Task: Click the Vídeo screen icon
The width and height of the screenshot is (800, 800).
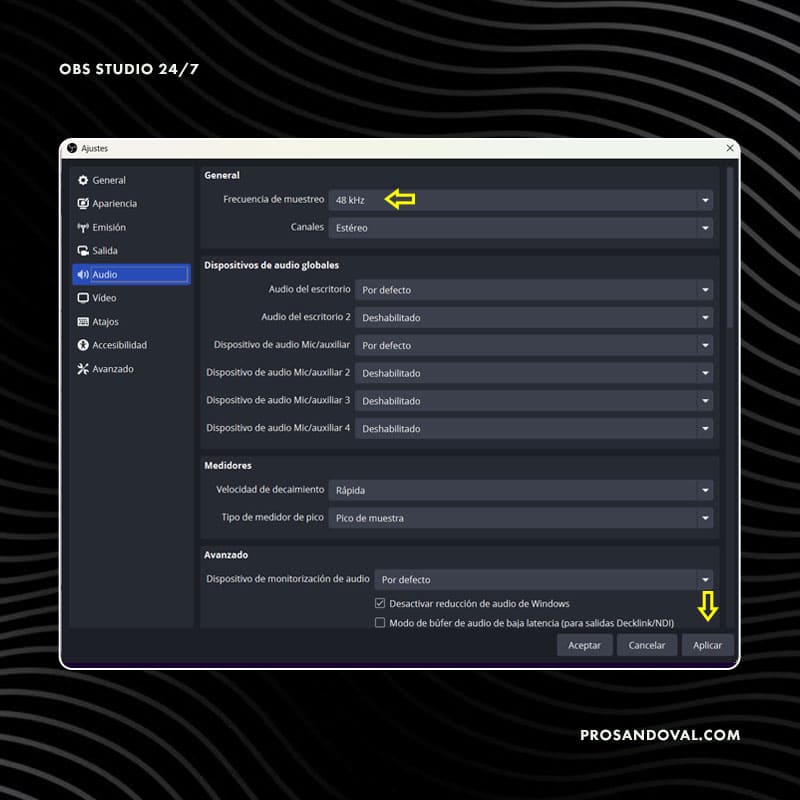Action: tap(83, 298)
